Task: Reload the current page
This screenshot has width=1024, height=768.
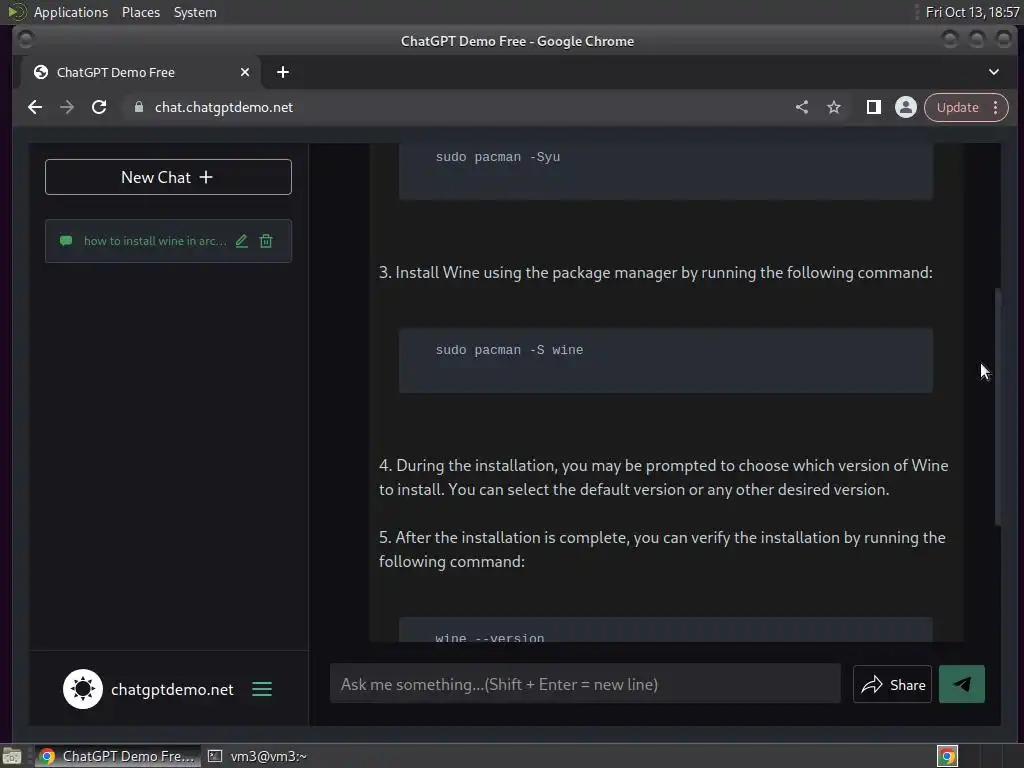Action: pyautogui.click(x=99, y=107)
